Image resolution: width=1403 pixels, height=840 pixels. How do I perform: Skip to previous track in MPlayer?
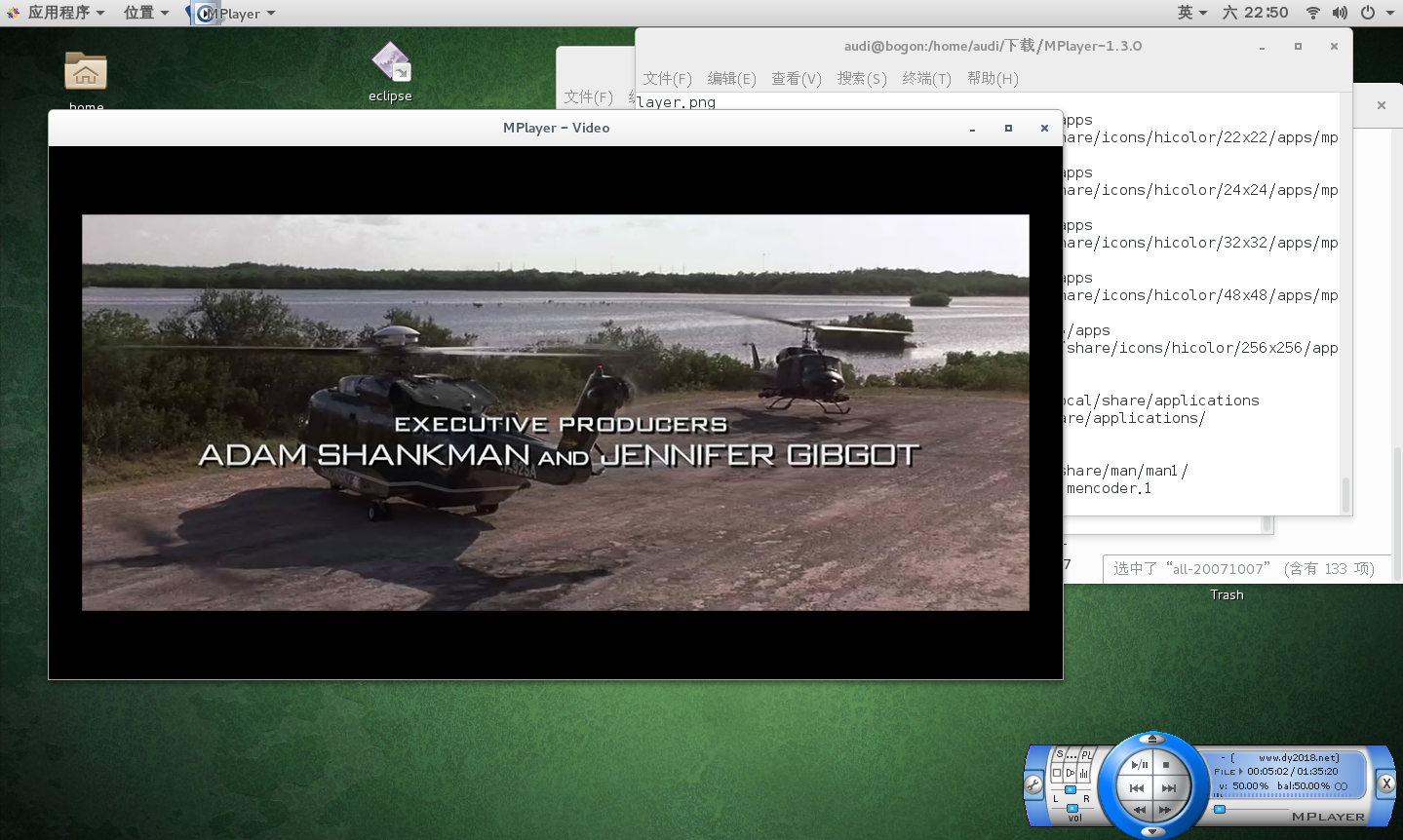1137,788
